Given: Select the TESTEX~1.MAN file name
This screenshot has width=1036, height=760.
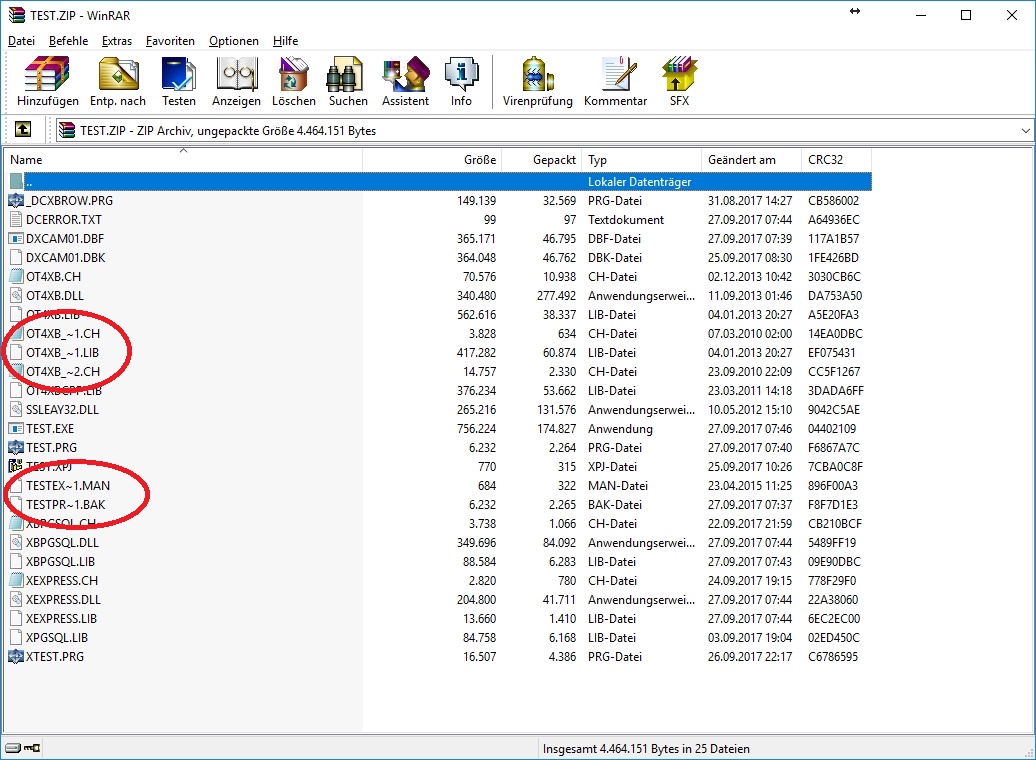Looking at the screenshot, I should click(68, 486).
